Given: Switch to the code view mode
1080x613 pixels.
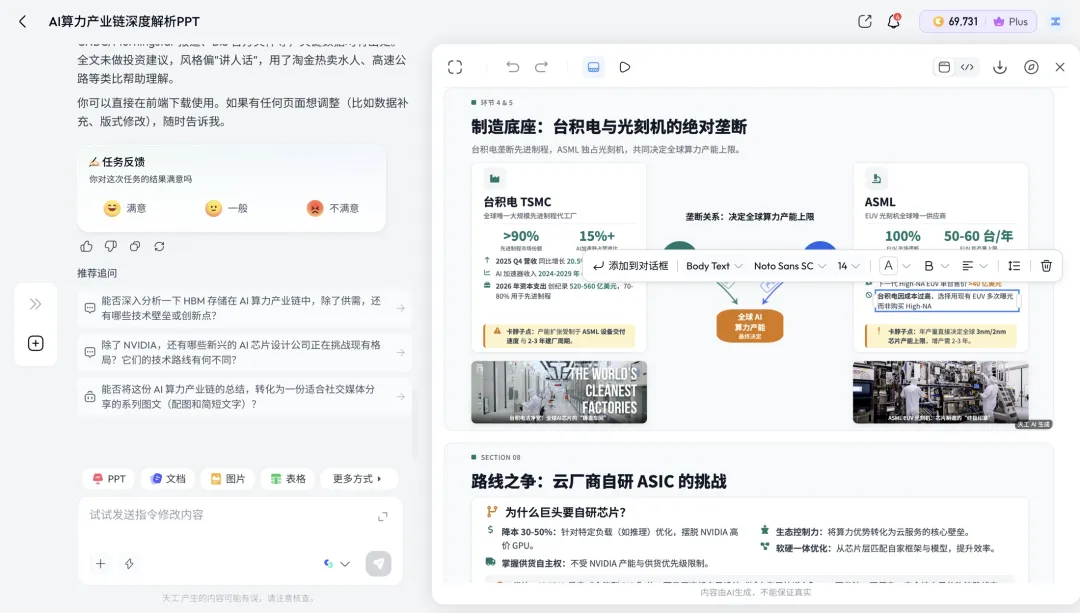Looking at the screenshot, I should click(967, 67).
